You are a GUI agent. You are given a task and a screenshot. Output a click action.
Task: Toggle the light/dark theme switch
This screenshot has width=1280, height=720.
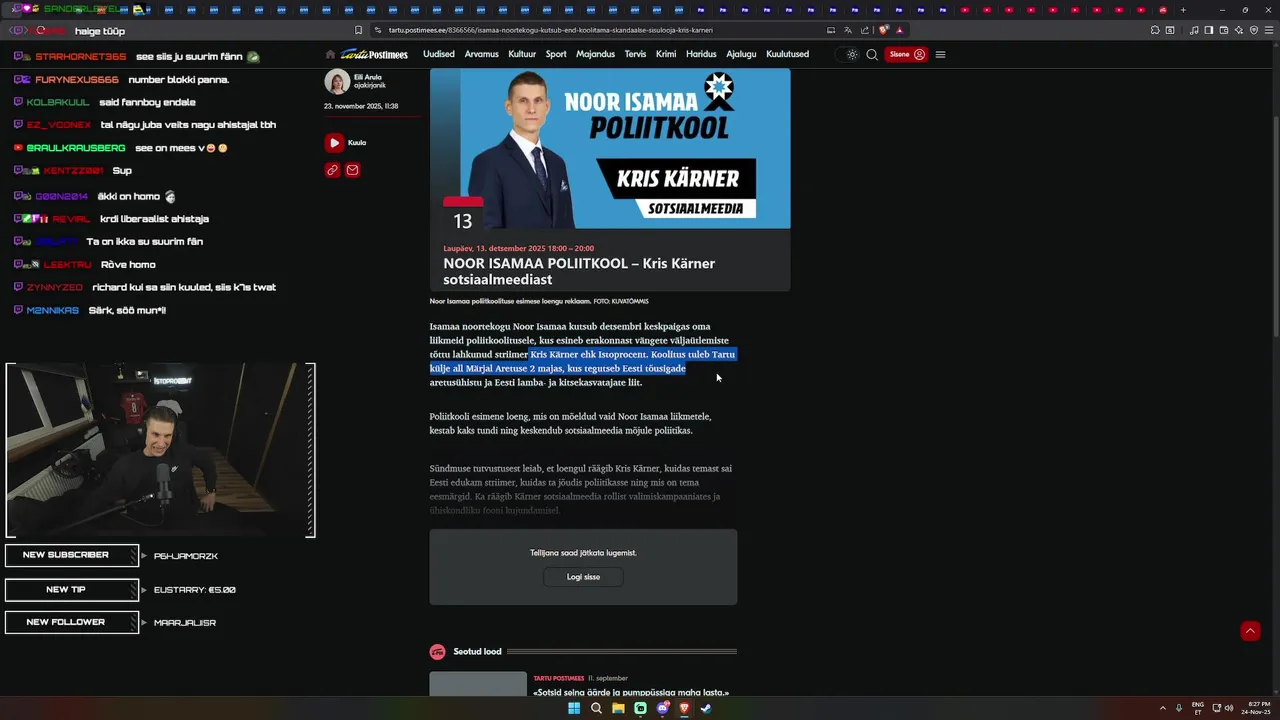tap(848, 54)
